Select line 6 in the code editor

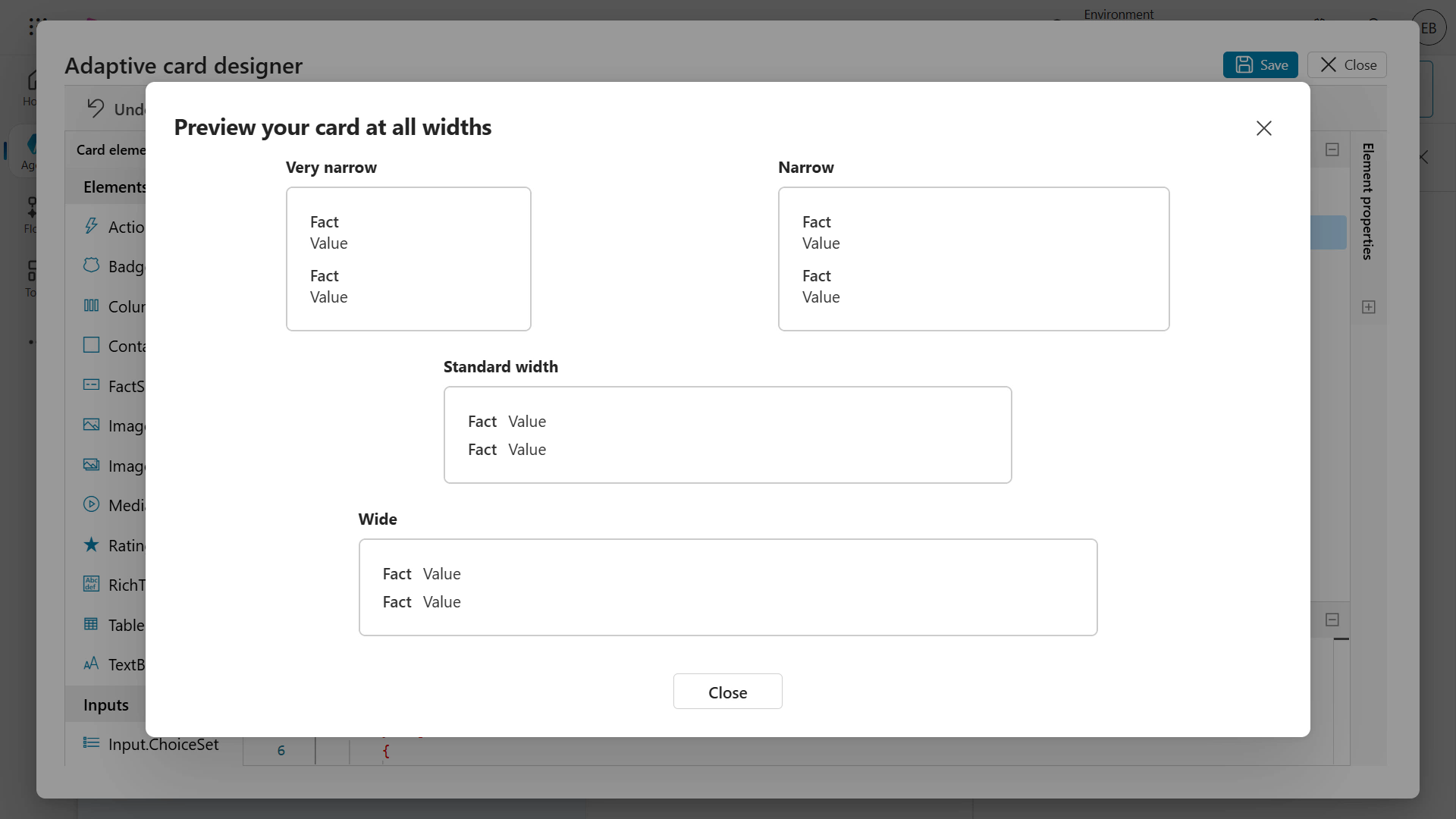point(281,749)
